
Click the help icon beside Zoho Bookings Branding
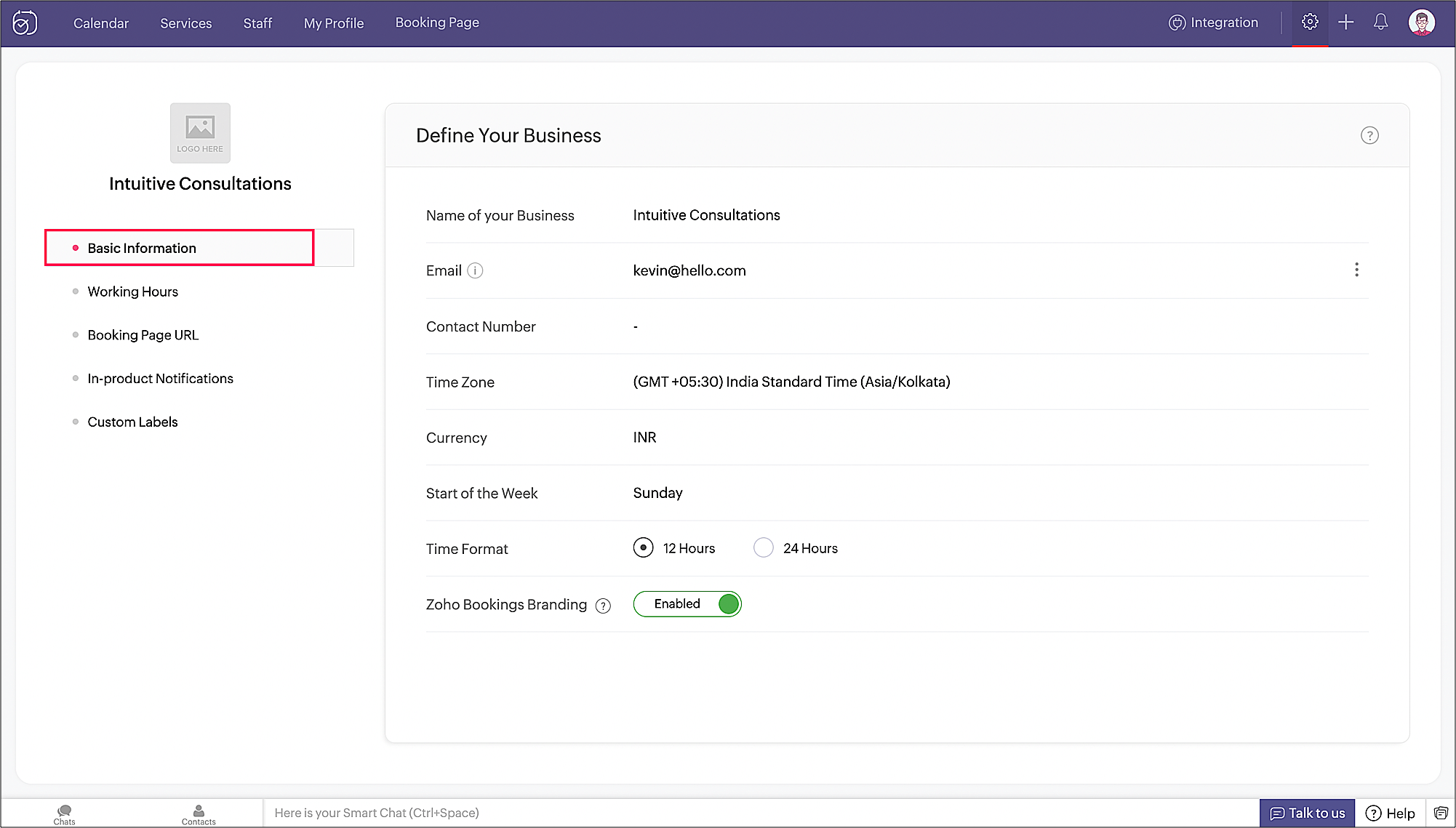pos(603,606)
